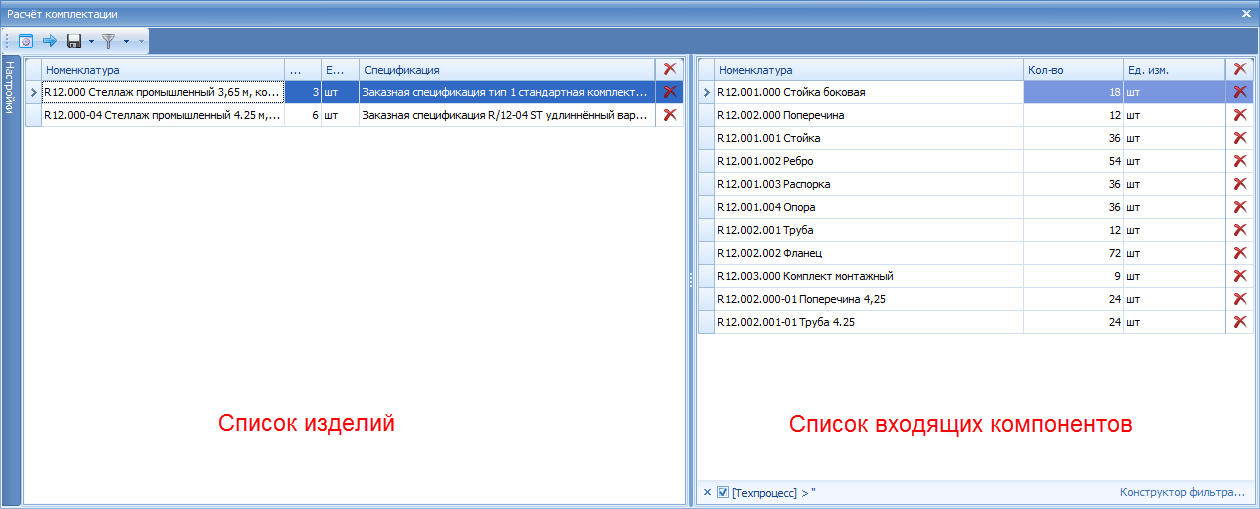Click the settings window icon in toolbar

(x=27, y=41)
